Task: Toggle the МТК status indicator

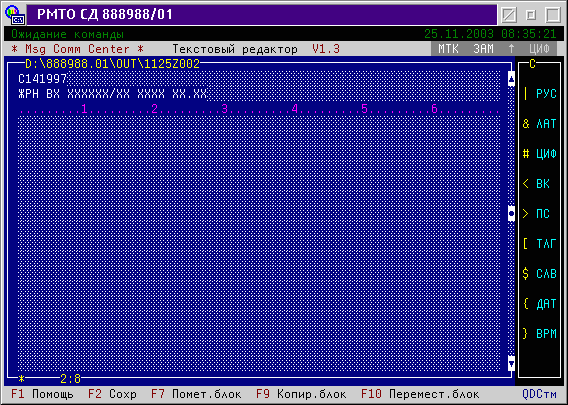Action: pos(448,49)
